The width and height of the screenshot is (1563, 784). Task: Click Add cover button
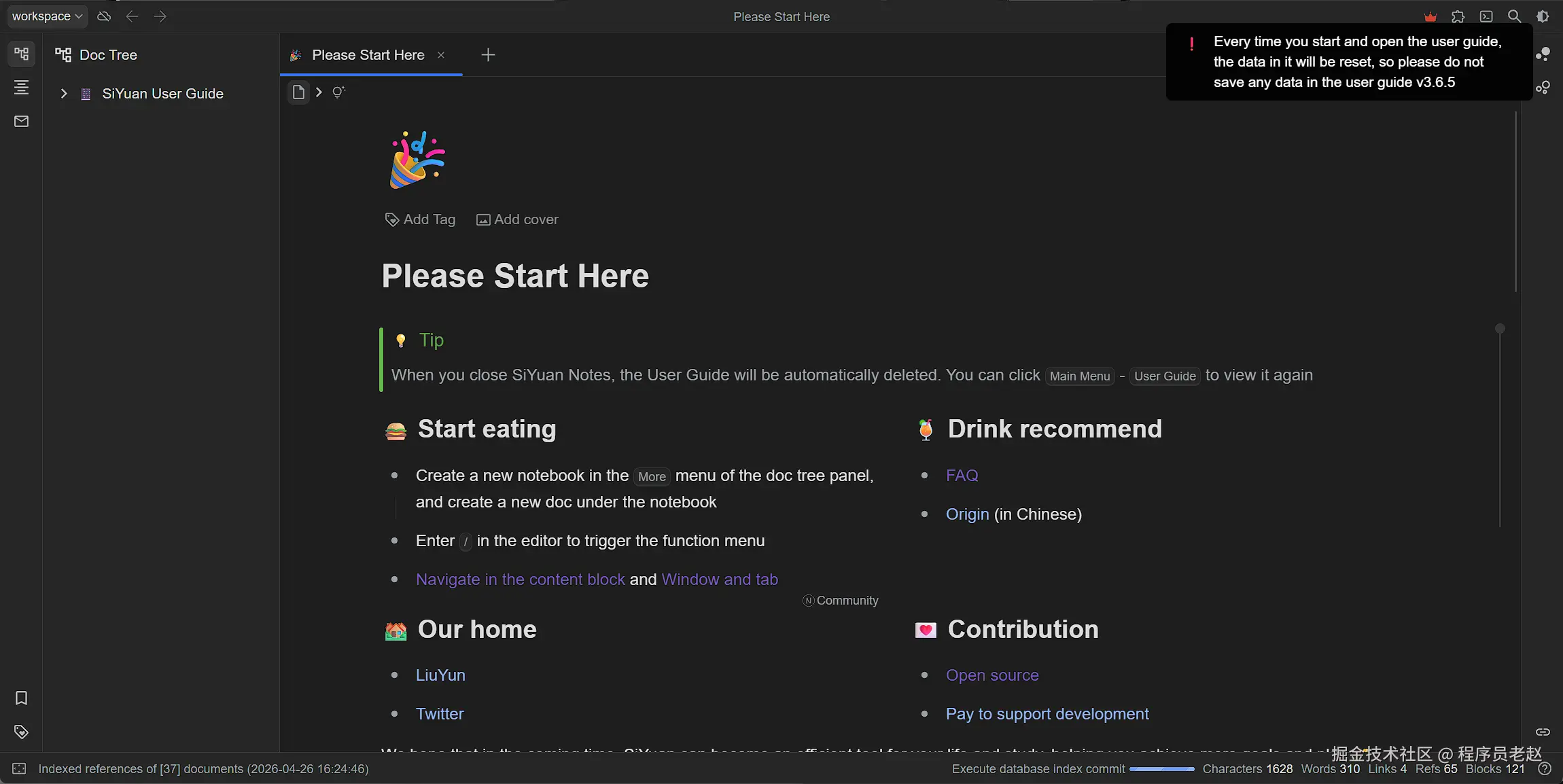click(517, 219)
